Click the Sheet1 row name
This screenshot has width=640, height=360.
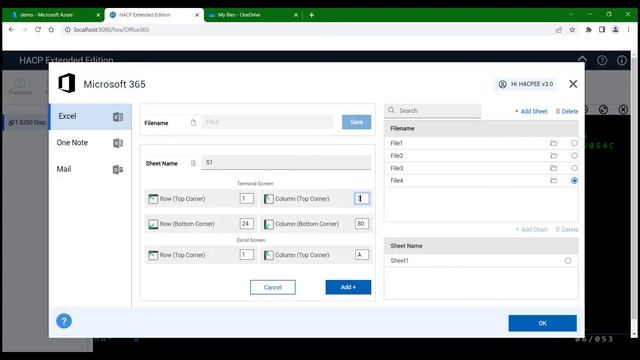(x=399, y=260)
